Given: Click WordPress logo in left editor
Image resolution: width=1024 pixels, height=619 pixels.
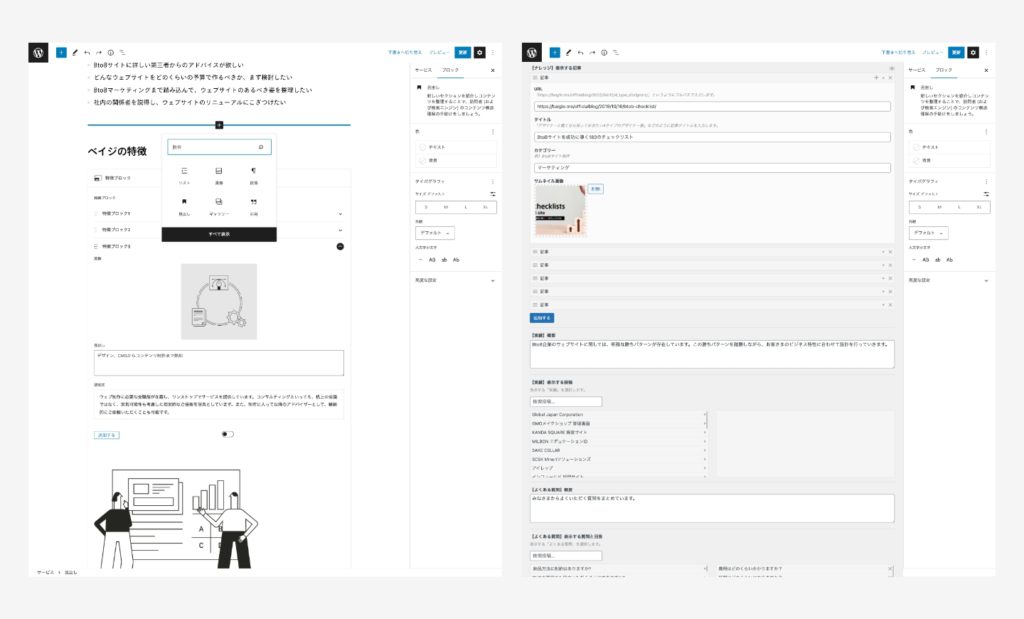Looking at the screenshot, I should (39, 53).
